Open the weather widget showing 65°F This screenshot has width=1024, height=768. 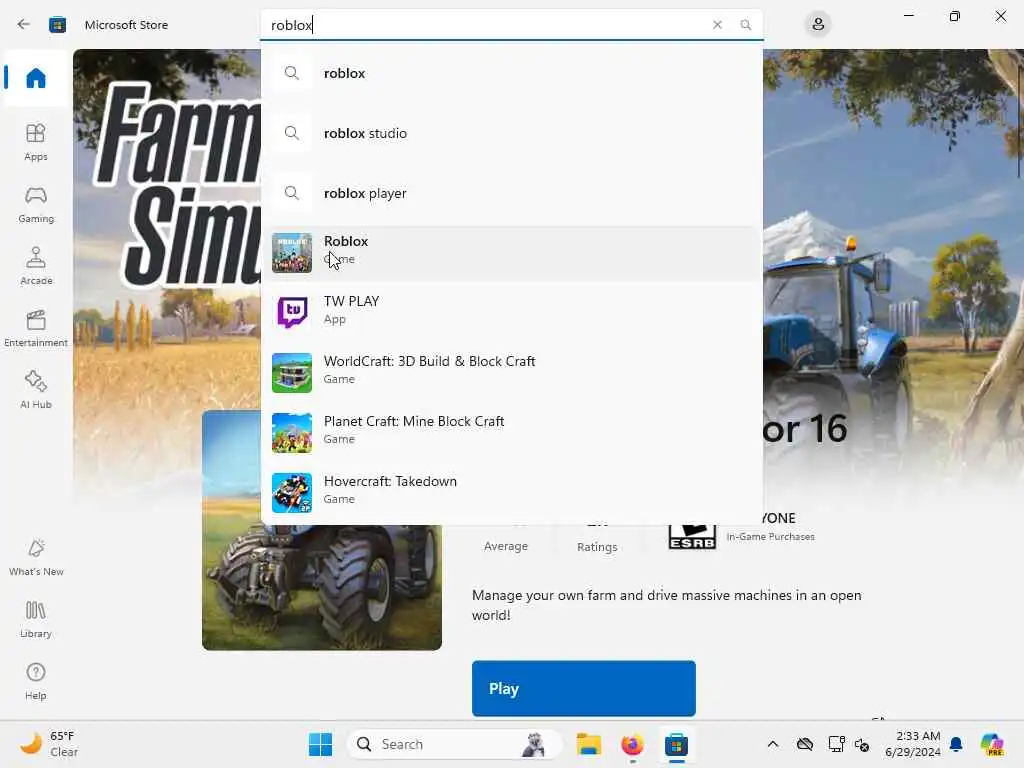coord(50,744)
